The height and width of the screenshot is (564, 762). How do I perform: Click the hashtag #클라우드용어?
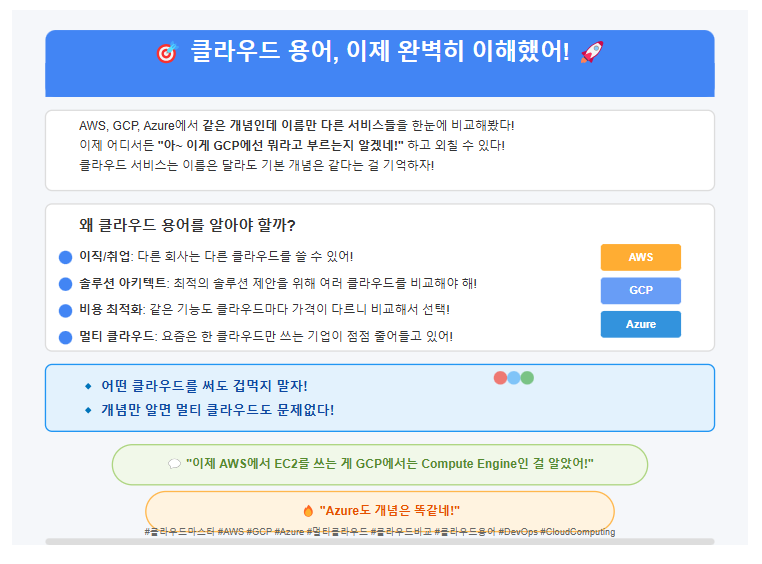tap(465, 532)
